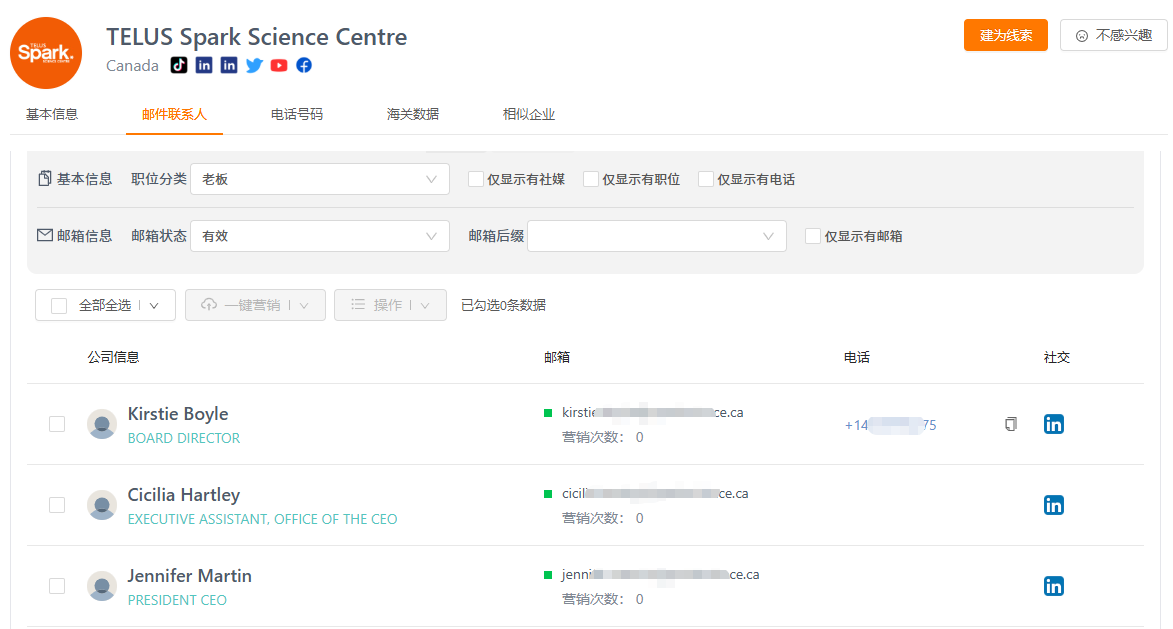The width and height of the screenshot is (1173, 629).
Task: Open Cicilia Hartley's contact name
Action: [x=184, y=494]
